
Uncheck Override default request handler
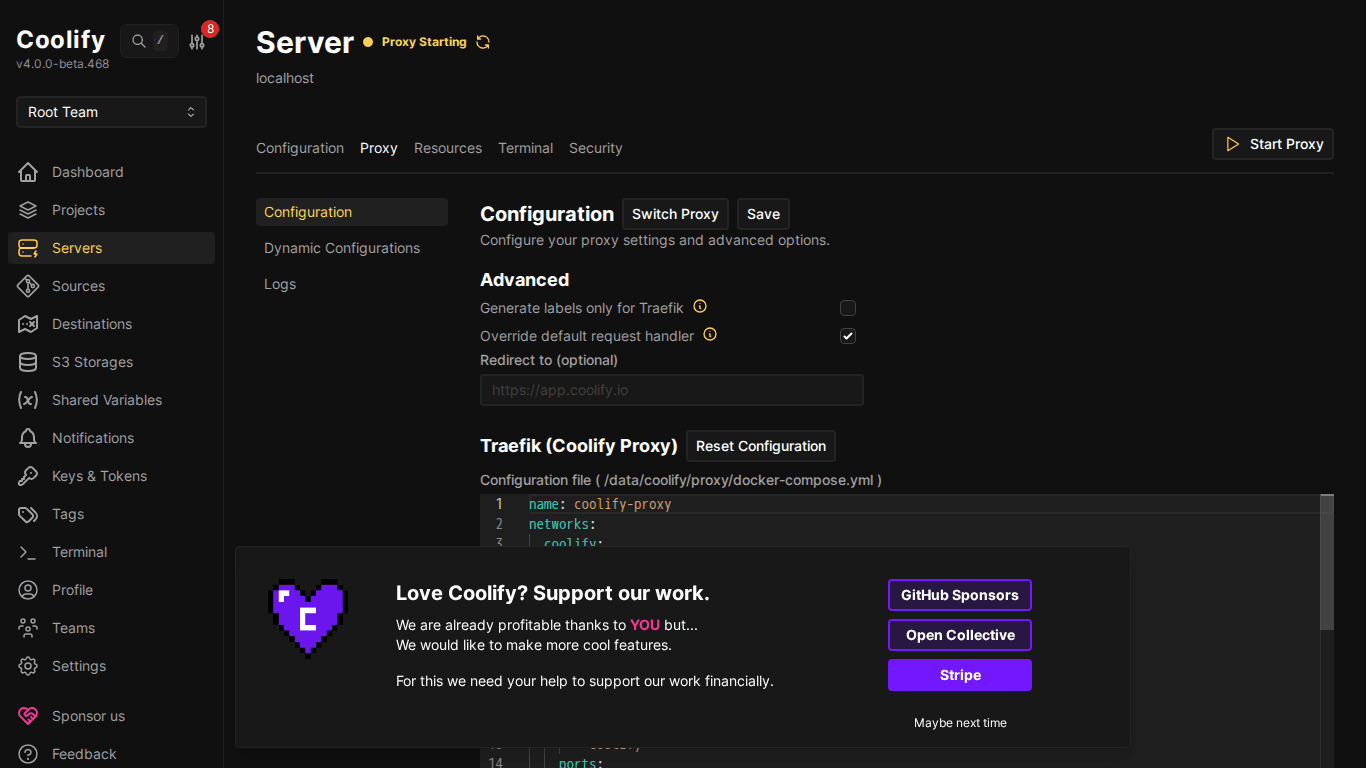click(848, 336)
